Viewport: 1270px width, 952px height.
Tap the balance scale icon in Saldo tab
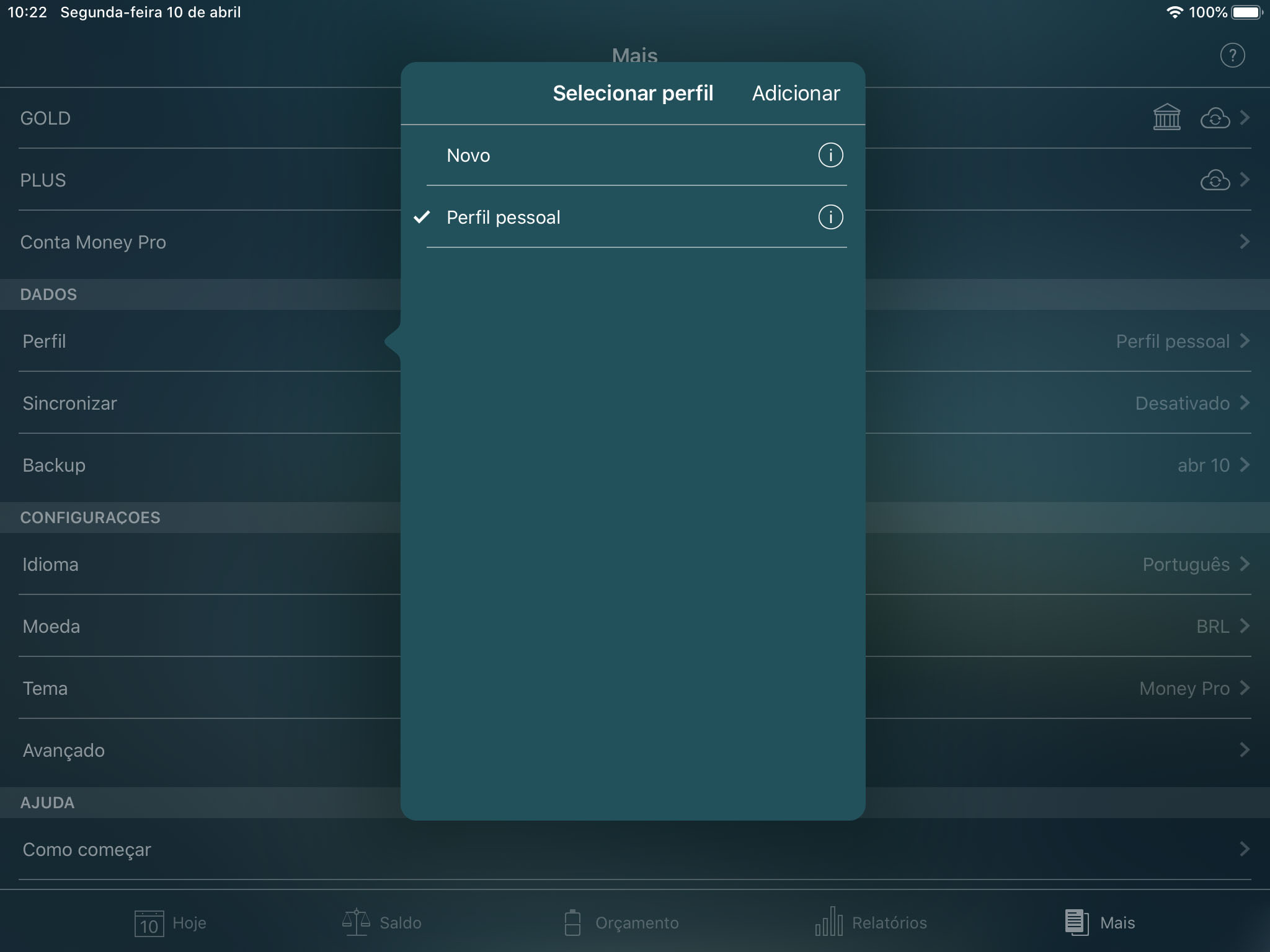(x=357, y=922)
